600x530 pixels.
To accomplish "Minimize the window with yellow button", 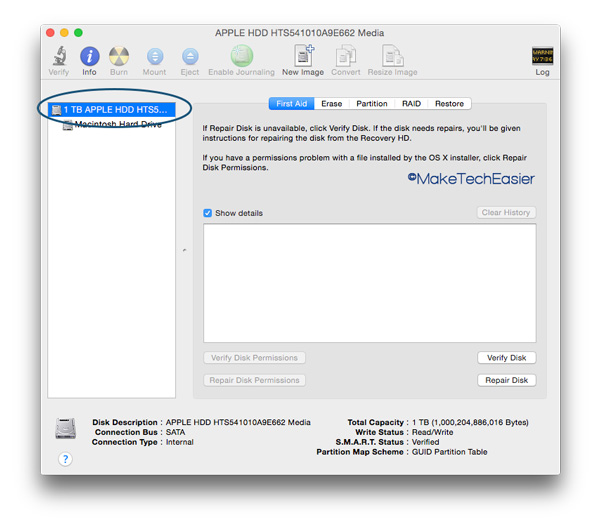I will pyautogui.click(x=64, y=33).
